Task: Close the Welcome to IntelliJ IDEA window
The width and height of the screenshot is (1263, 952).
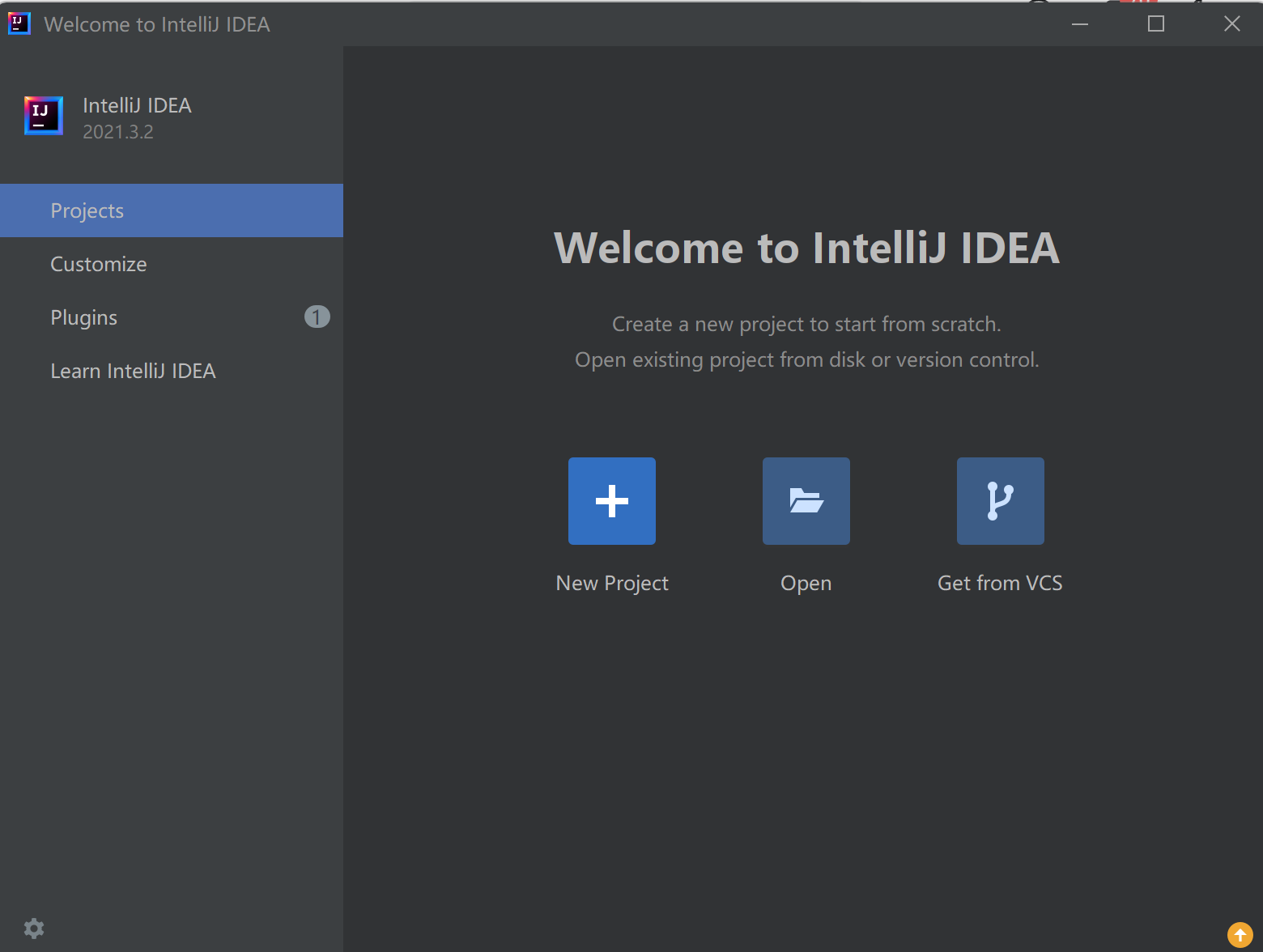Action: coord(1232,24)
